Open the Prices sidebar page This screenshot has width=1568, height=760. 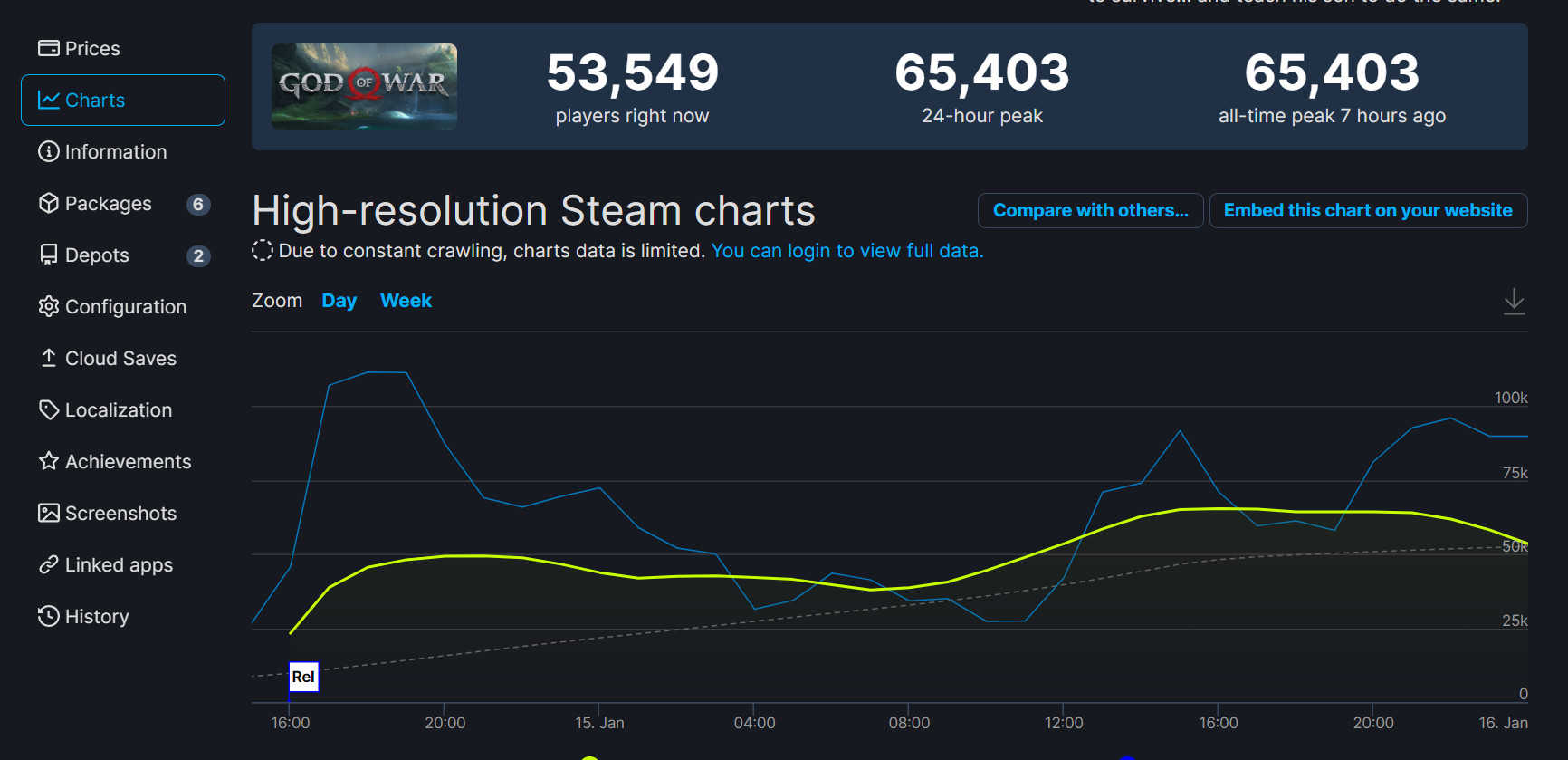click(80, 49)
